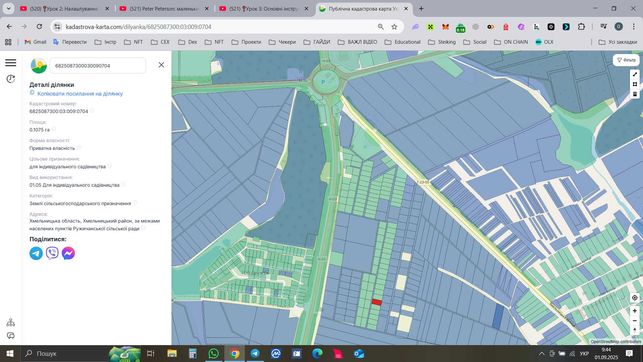
Task: Go back in browser history
Action: [9, 27]
